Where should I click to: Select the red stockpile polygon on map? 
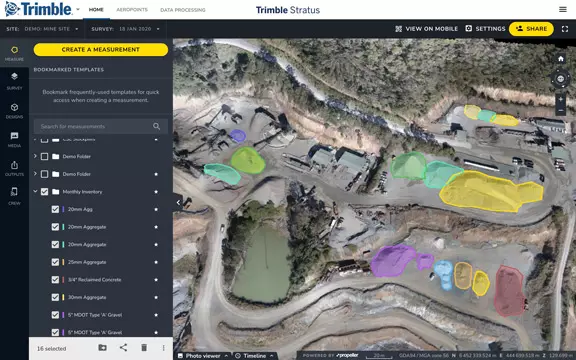coord(509,291)
